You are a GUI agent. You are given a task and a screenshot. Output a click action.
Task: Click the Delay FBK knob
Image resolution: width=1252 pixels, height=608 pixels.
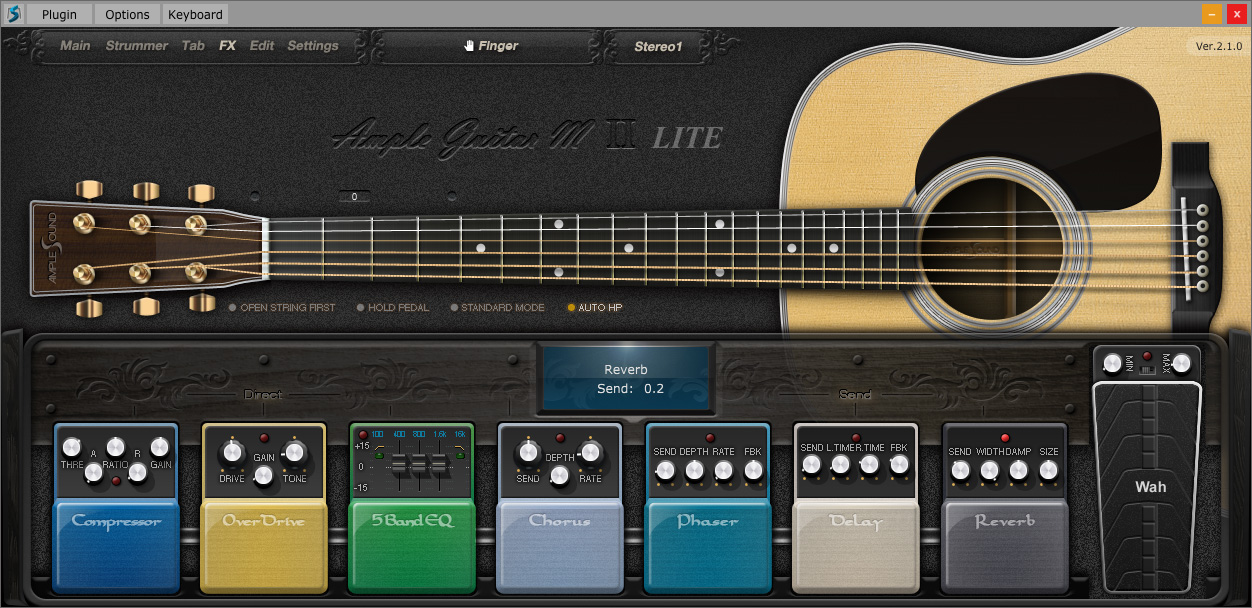899,464
